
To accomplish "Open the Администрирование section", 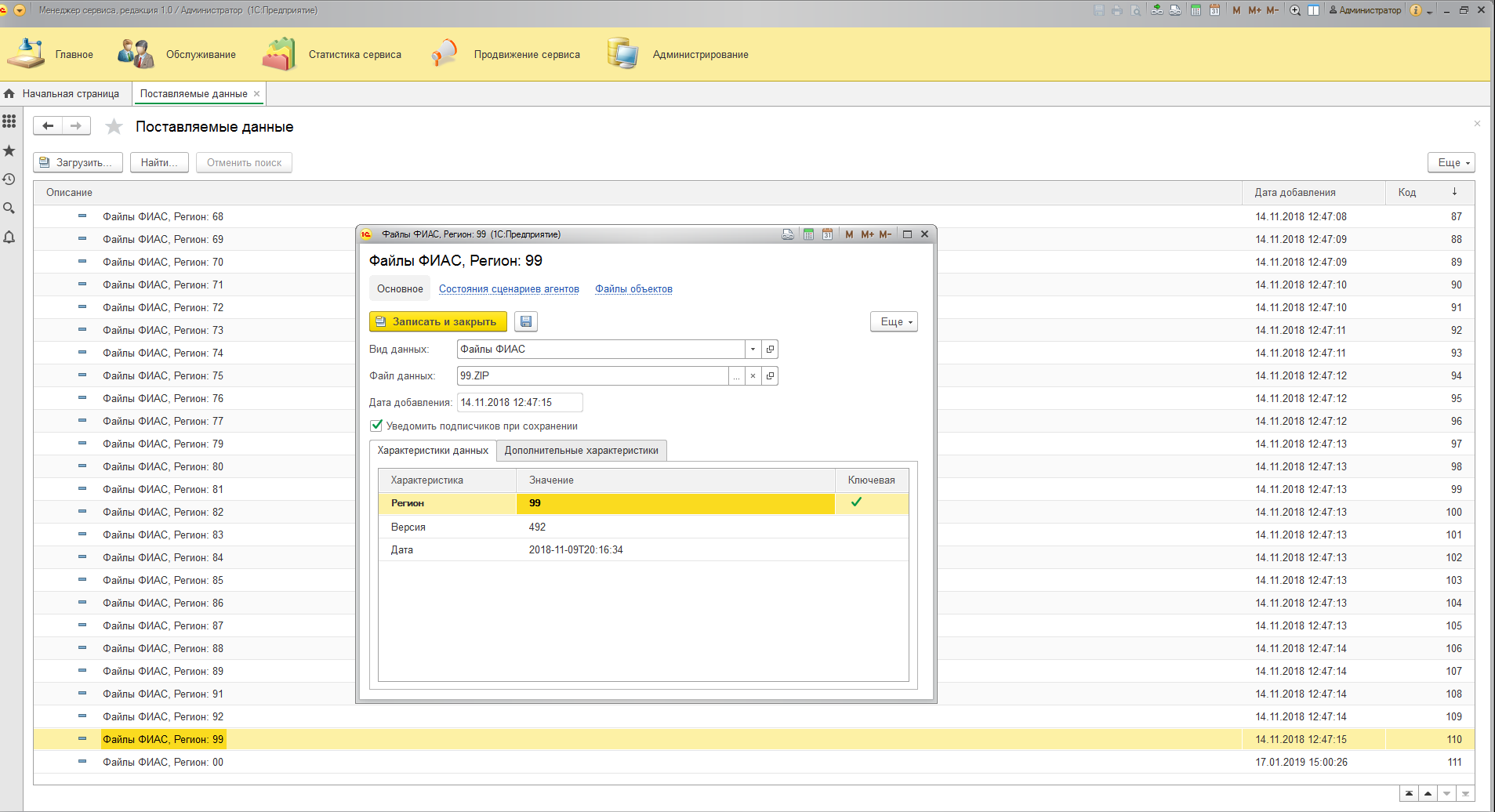I will pyautogui.click(x=700, y=55).
